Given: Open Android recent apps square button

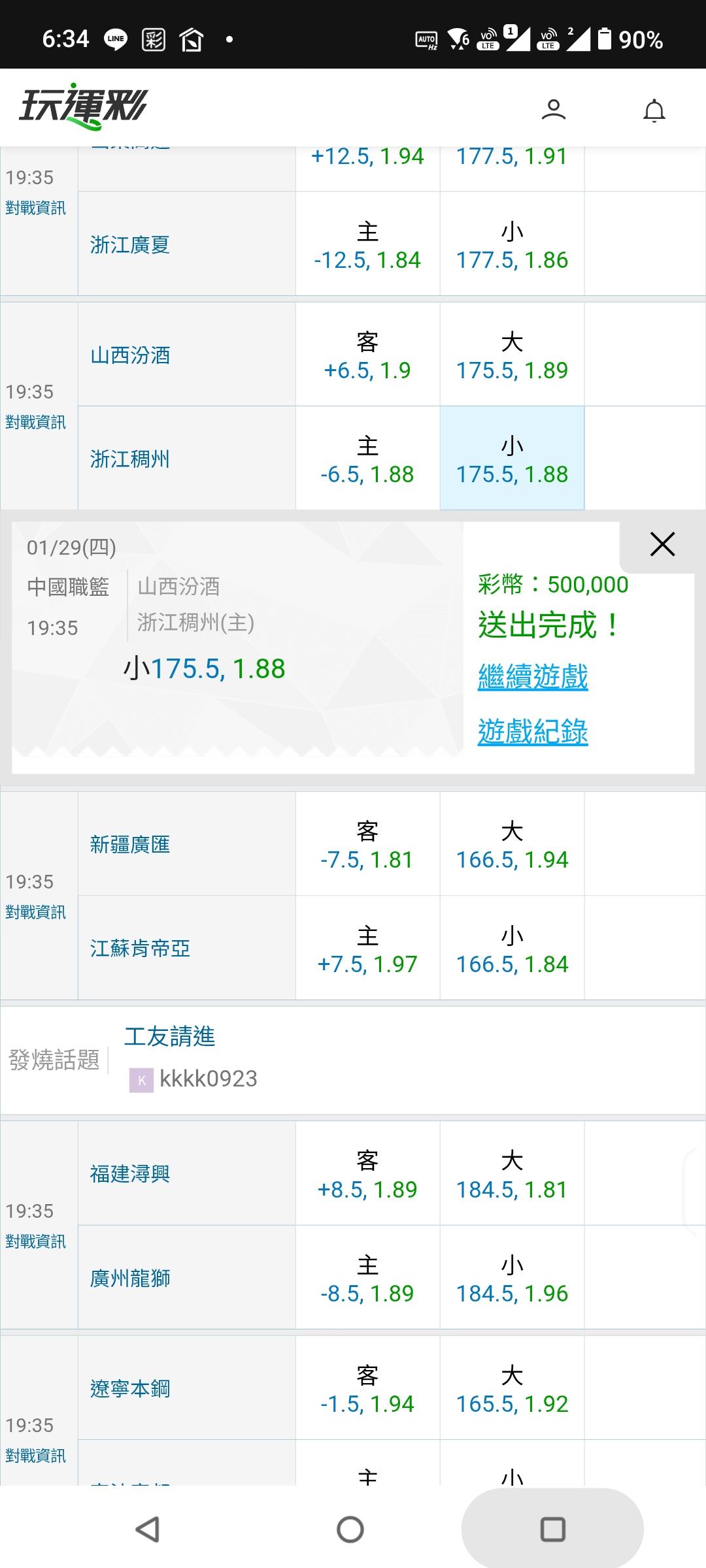Looking at the screenshot, I should click(552, 1529).
